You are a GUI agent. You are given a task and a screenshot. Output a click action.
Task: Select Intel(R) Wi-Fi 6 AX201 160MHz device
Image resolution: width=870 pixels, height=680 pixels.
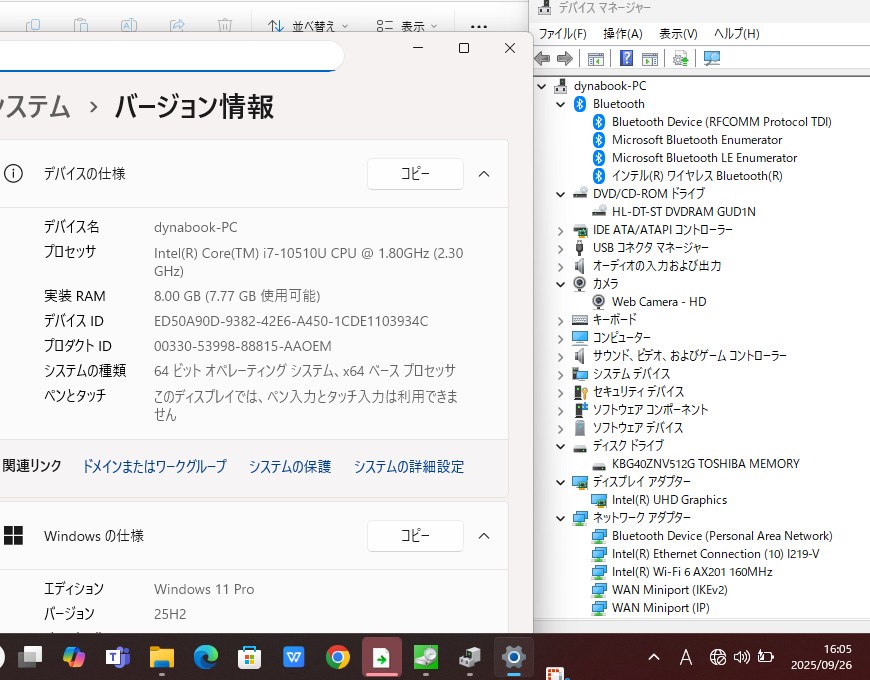click(x=691, y=572)
